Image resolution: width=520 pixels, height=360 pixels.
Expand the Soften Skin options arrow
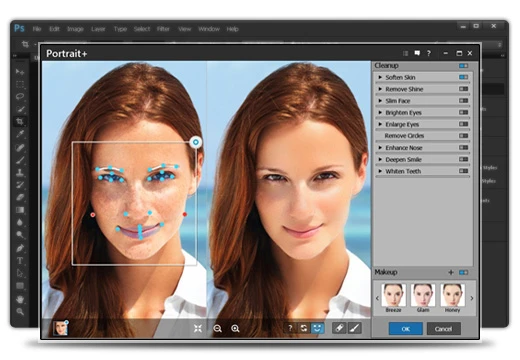click(380, 77)
